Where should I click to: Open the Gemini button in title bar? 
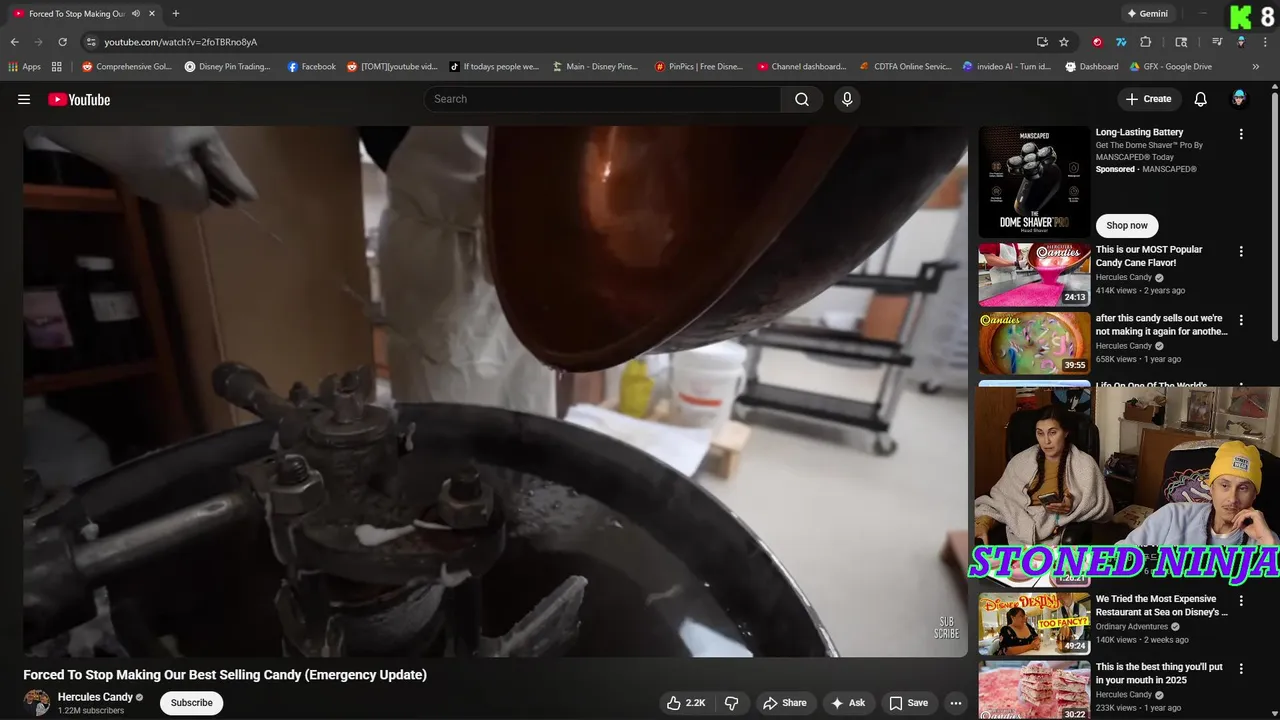pos(1147,14)
